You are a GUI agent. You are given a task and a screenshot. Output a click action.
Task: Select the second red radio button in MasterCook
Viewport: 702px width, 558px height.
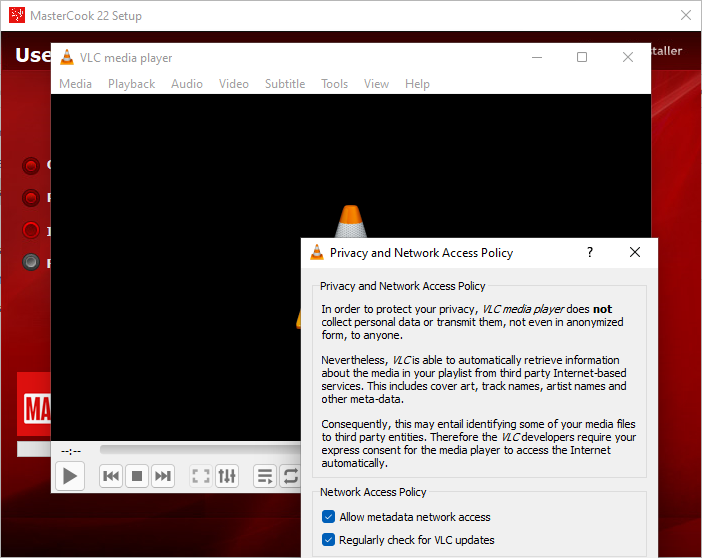pos(31,197)
